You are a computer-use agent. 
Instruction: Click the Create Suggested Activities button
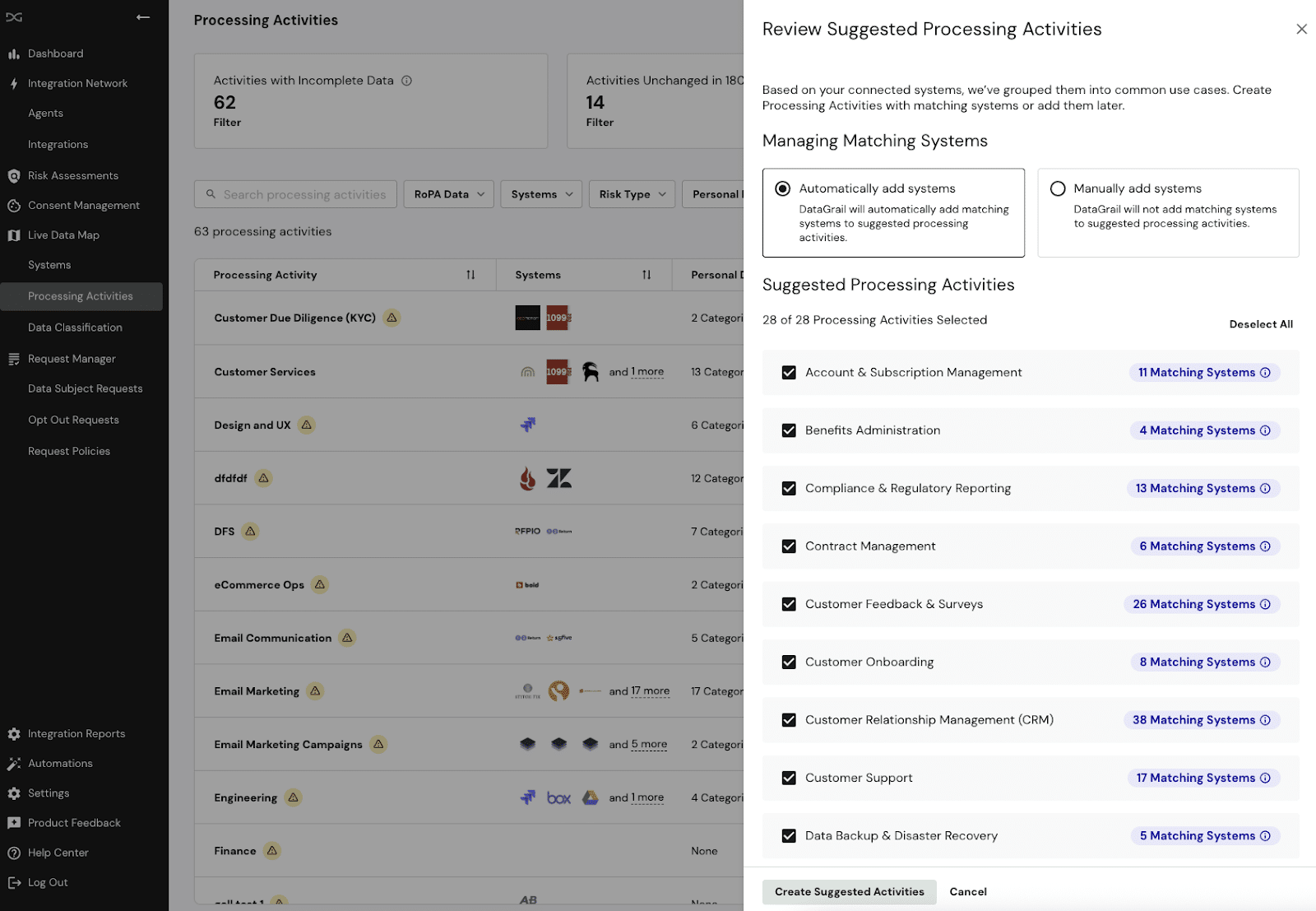[x=849, y=891]
